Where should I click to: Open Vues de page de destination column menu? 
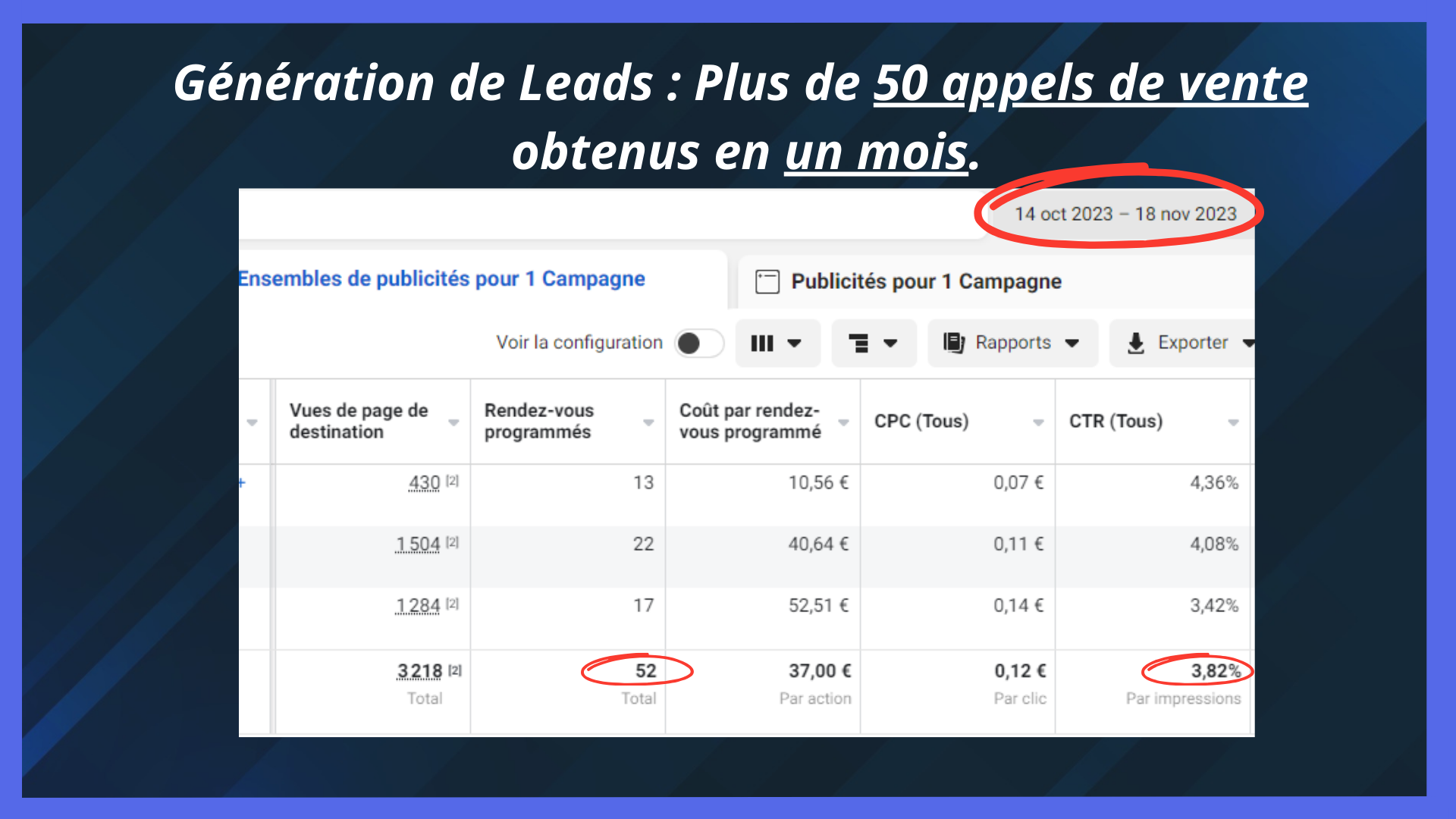coord(453,422)
